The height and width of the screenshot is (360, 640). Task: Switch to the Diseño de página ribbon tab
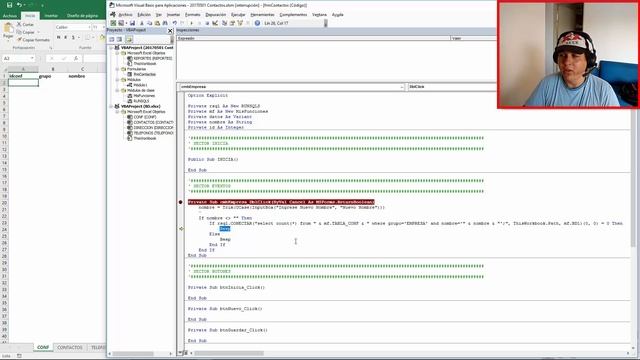82,16
